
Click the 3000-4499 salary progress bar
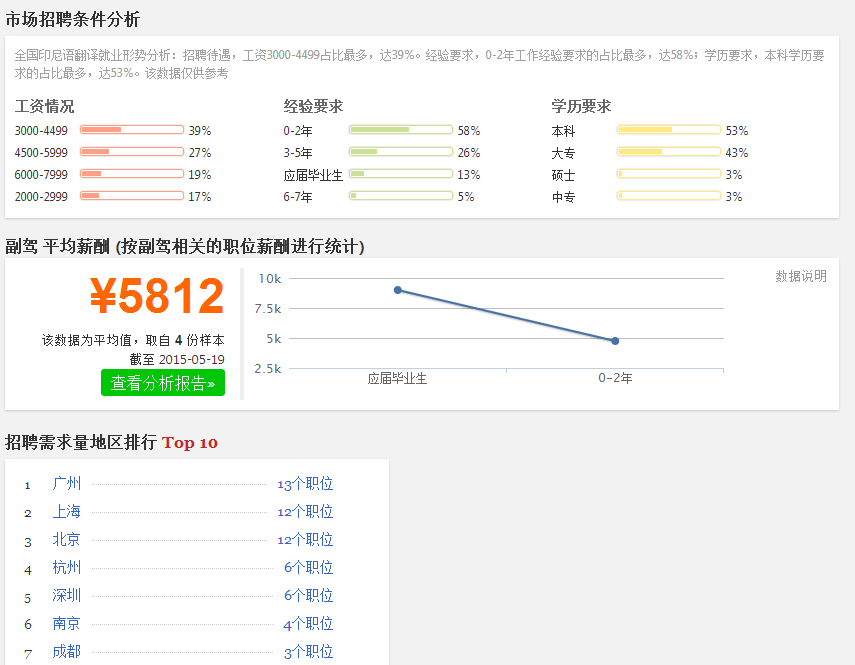[x=132, y=130]
